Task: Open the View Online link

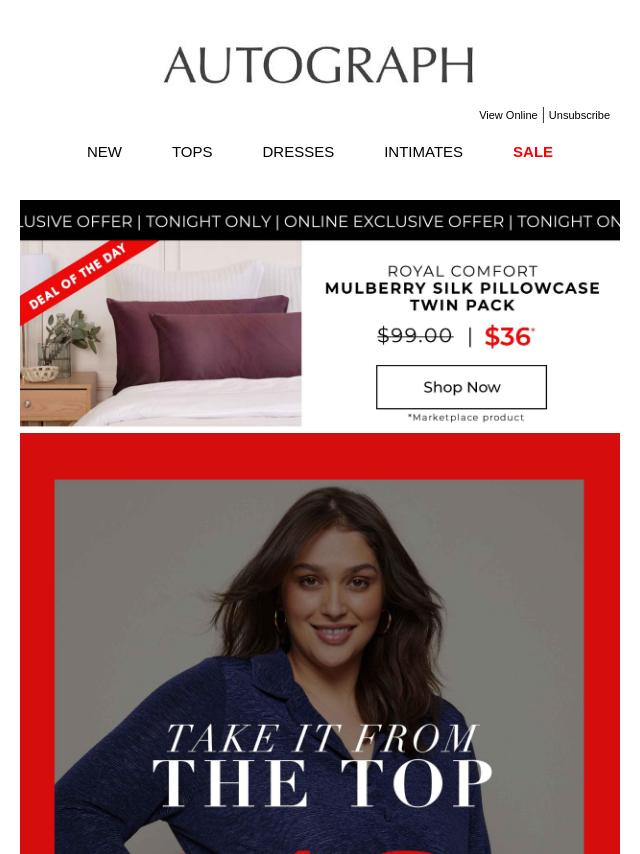Action: click(x=508, y=115)
